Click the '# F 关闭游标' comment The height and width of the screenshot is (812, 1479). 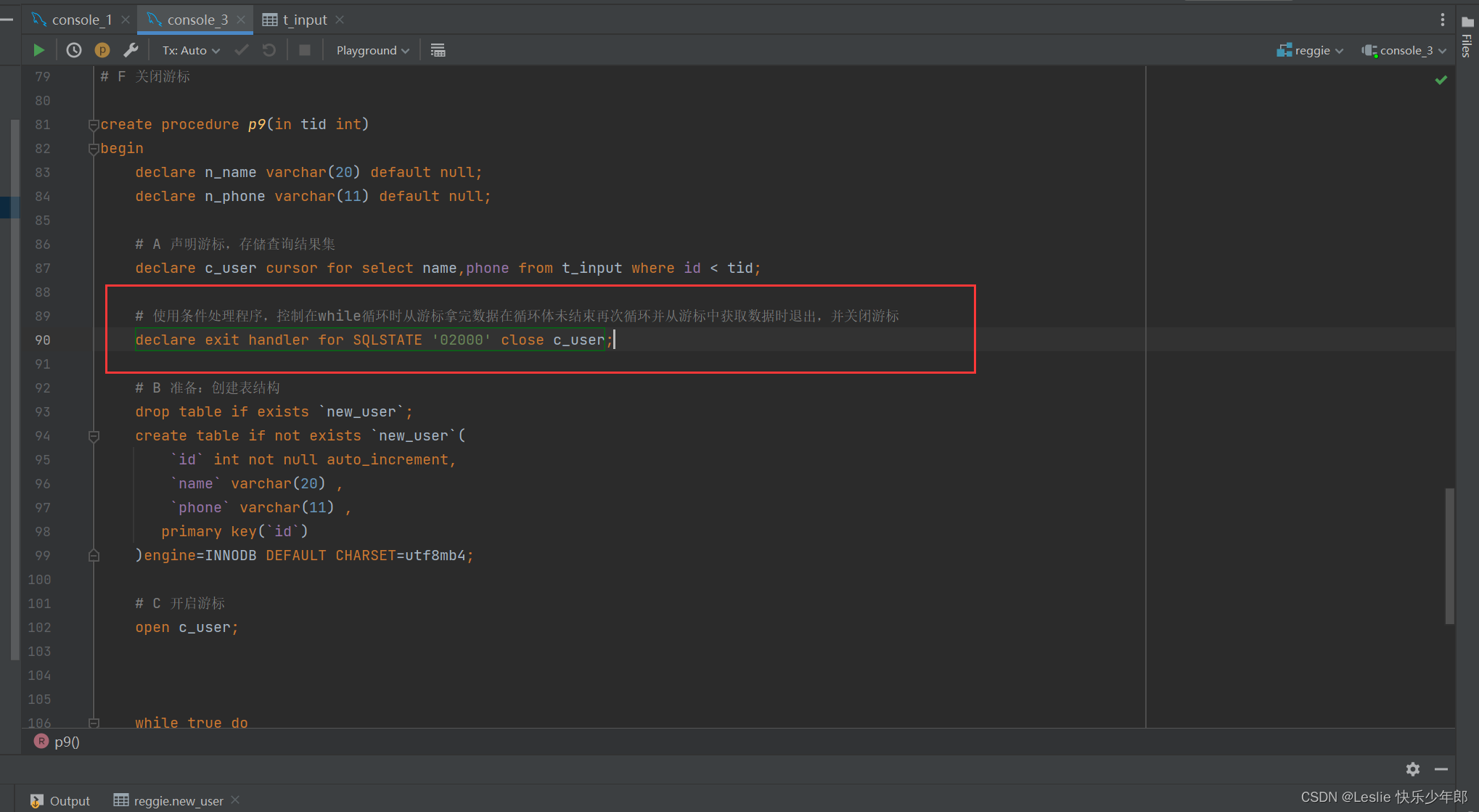pos(145,77)
